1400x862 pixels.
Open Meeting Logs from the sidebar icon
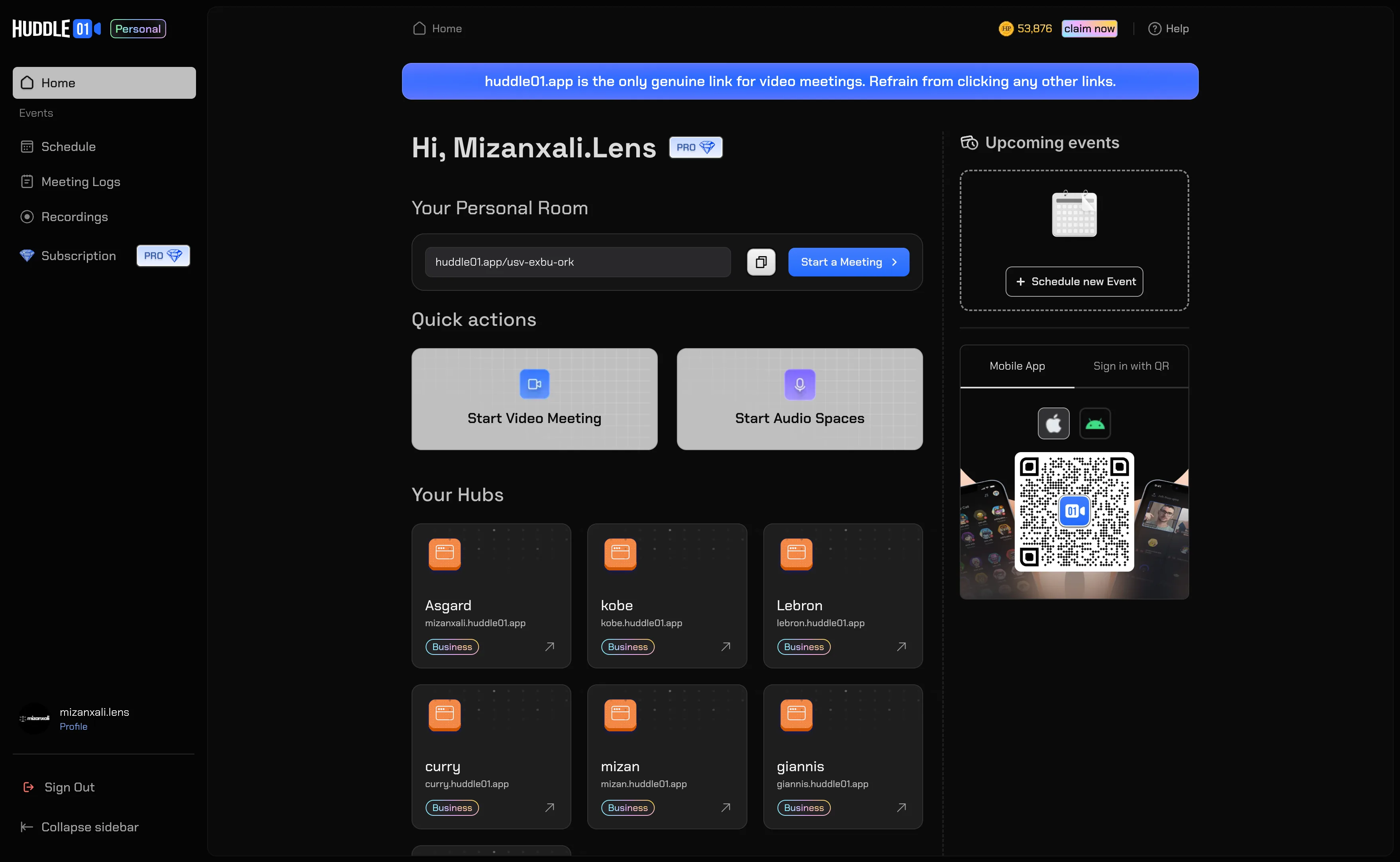(x=27, y=181)
